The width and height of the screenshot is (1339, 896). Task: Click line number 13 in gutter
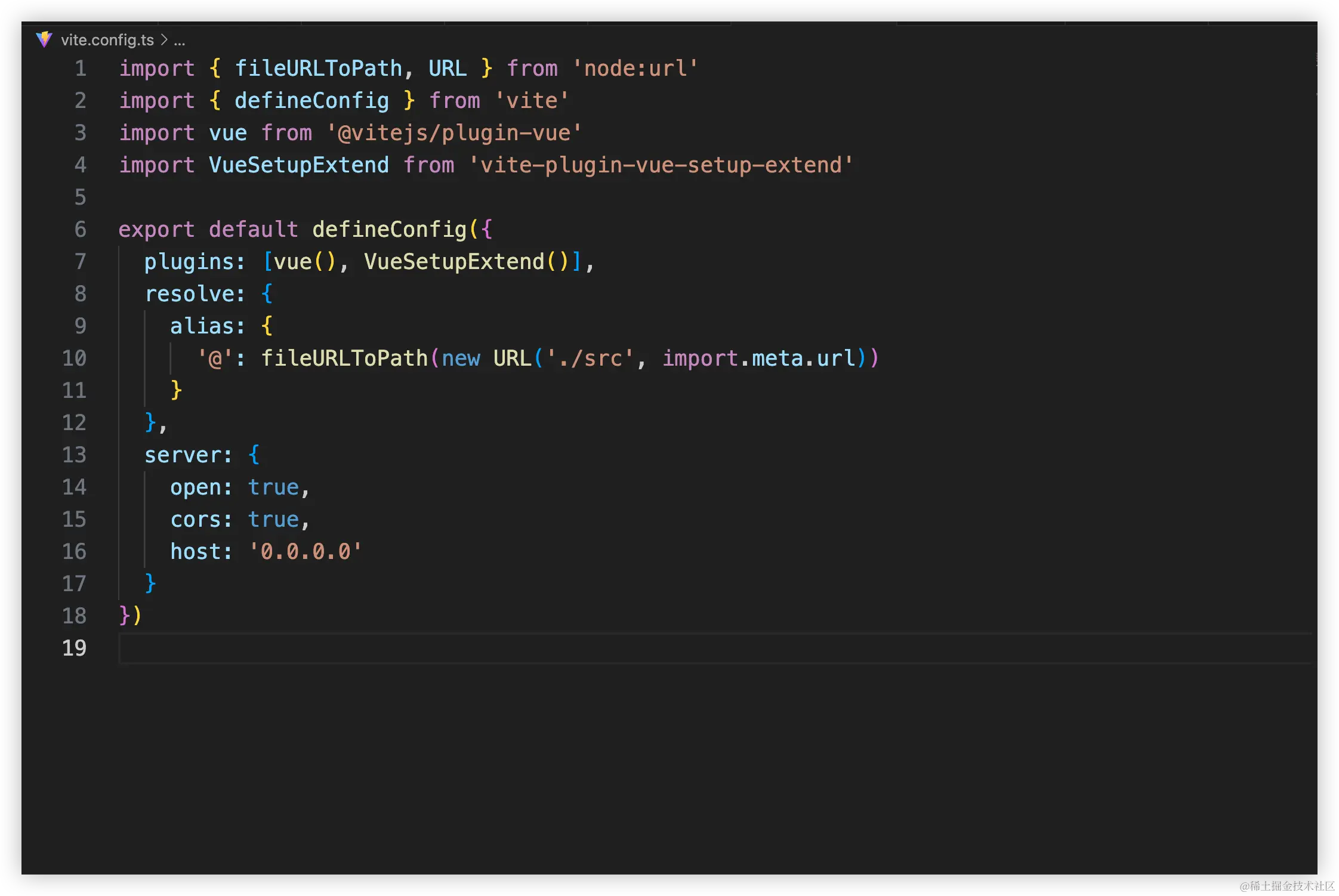74,455
